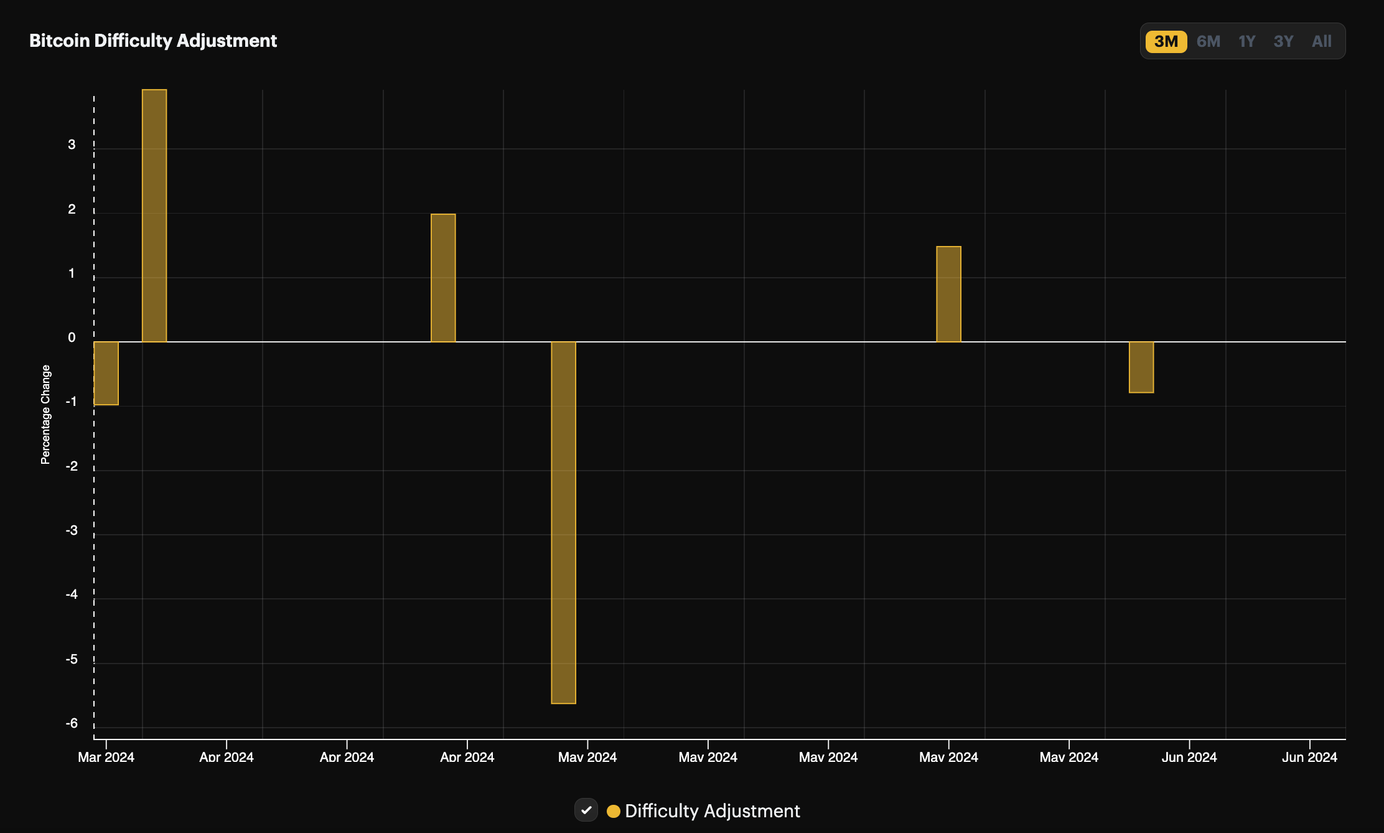Choose the 3Y time range
Viewport: 1384px width, 833px height.
click(1283, 41)
